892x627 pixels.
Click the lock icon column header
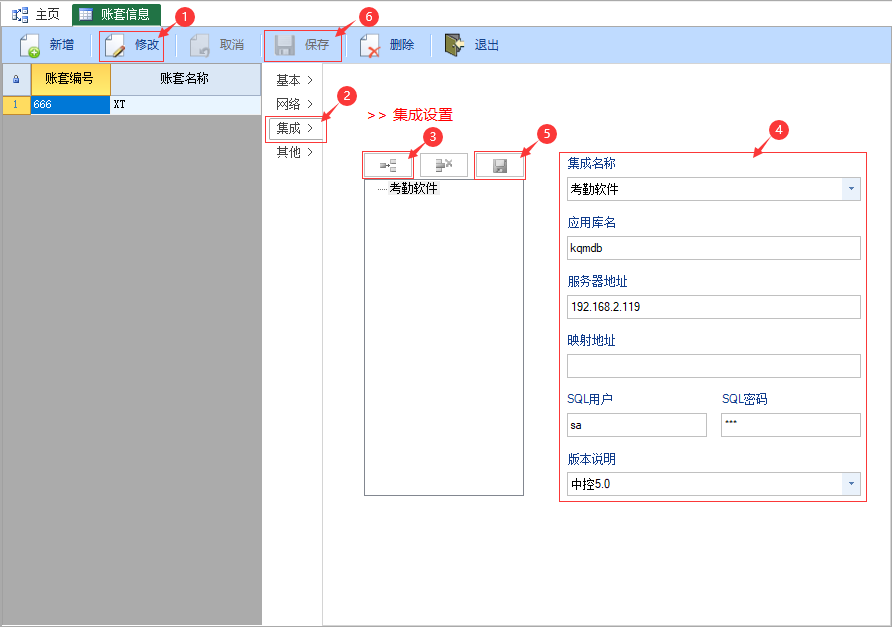point(16,79)
